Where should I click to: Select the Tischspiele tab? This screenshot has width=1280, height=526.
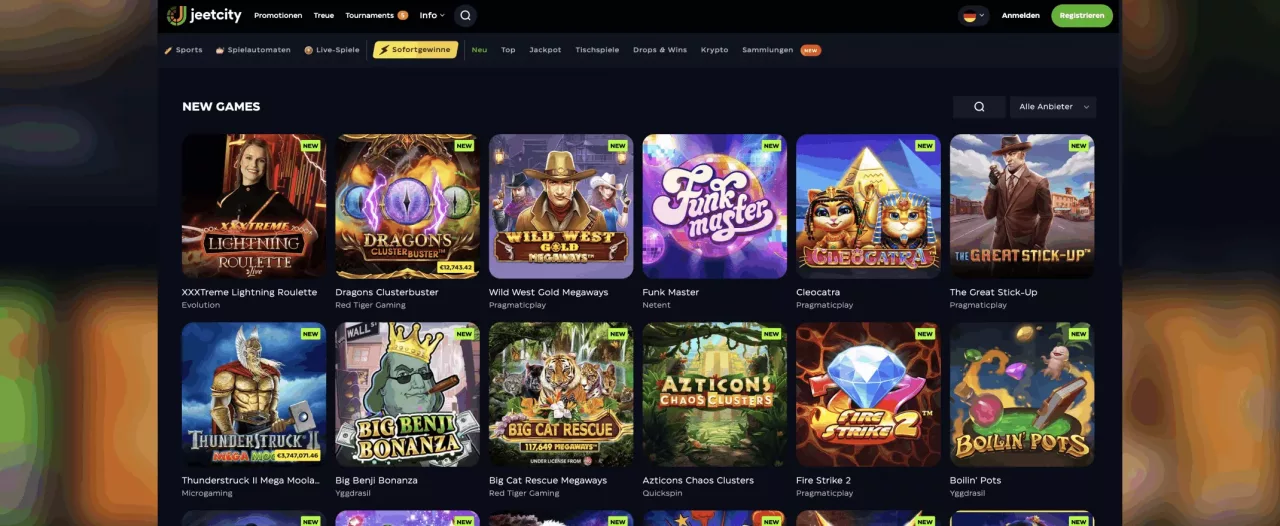click(597, 50)
